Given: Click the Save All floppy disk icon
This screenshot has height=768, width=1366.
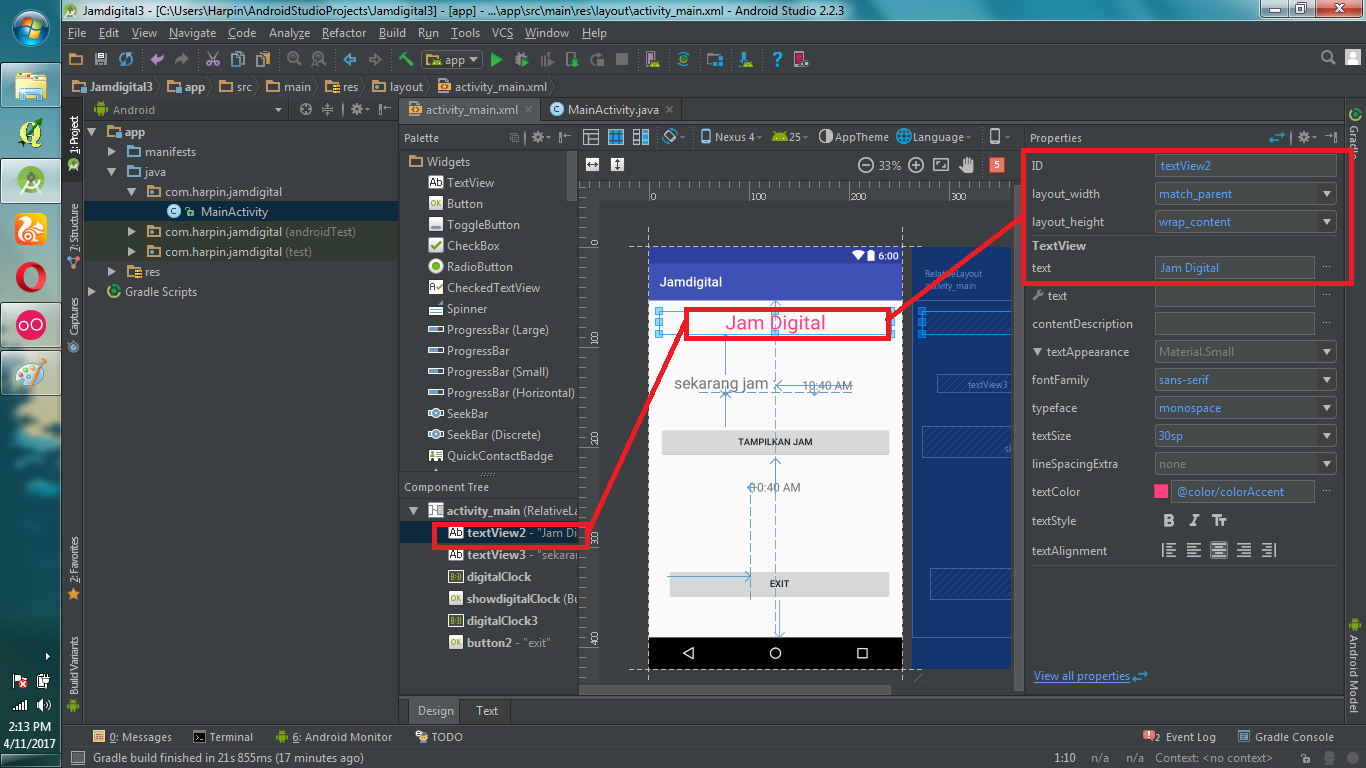Looking at the screenshot, I should click(101, 60).
